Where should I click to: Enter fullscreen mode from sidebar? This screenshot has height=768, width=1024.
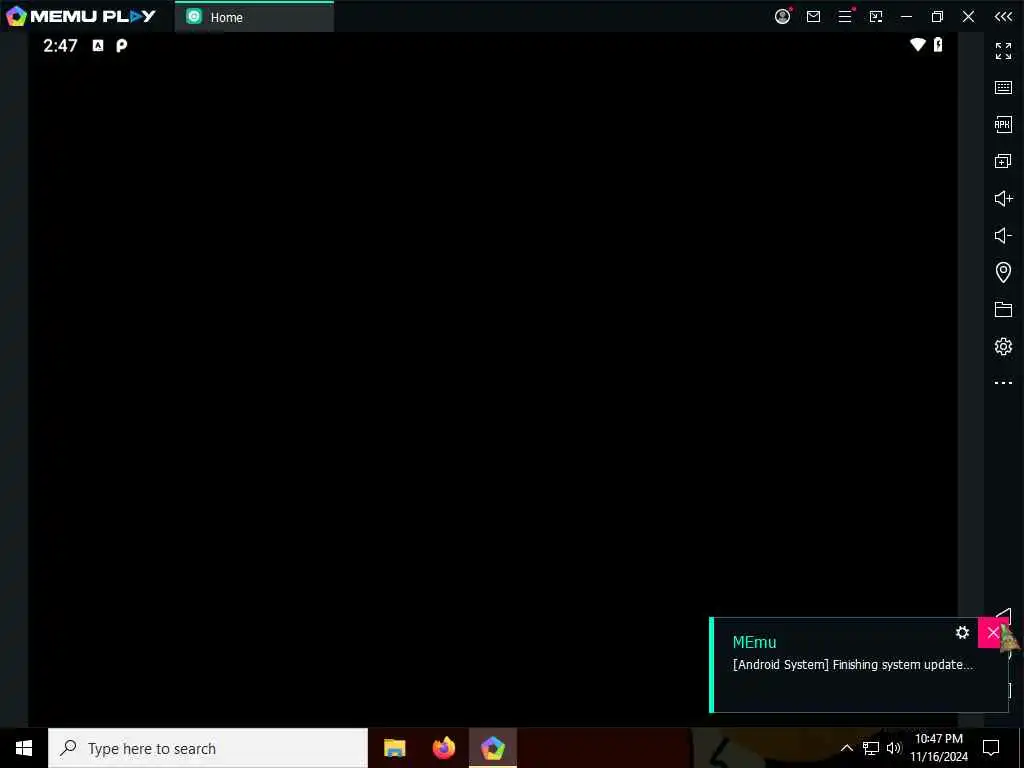[1003, 50]
